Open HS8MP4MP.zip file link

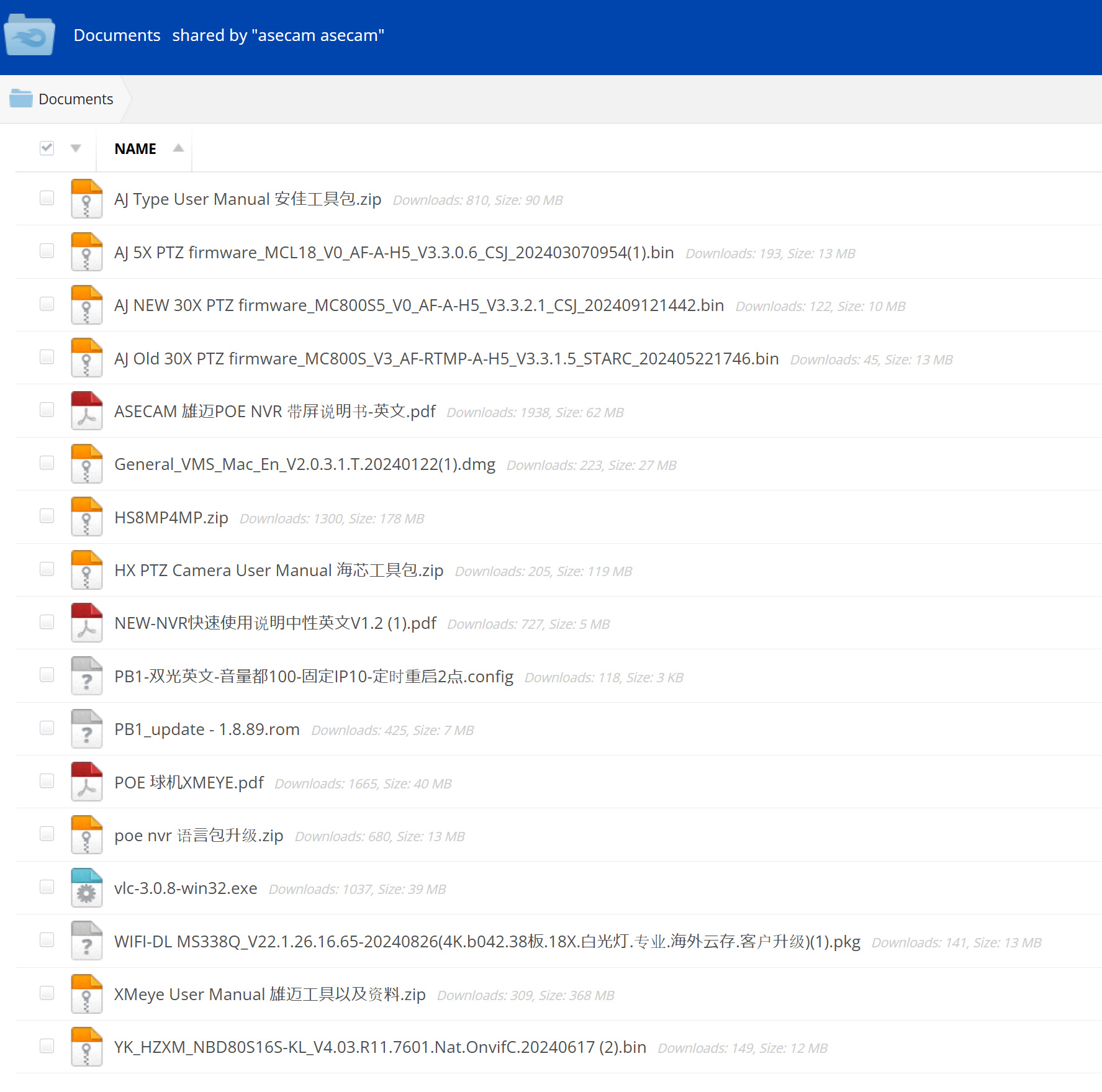pyautogui.click(x=171, y=518)
